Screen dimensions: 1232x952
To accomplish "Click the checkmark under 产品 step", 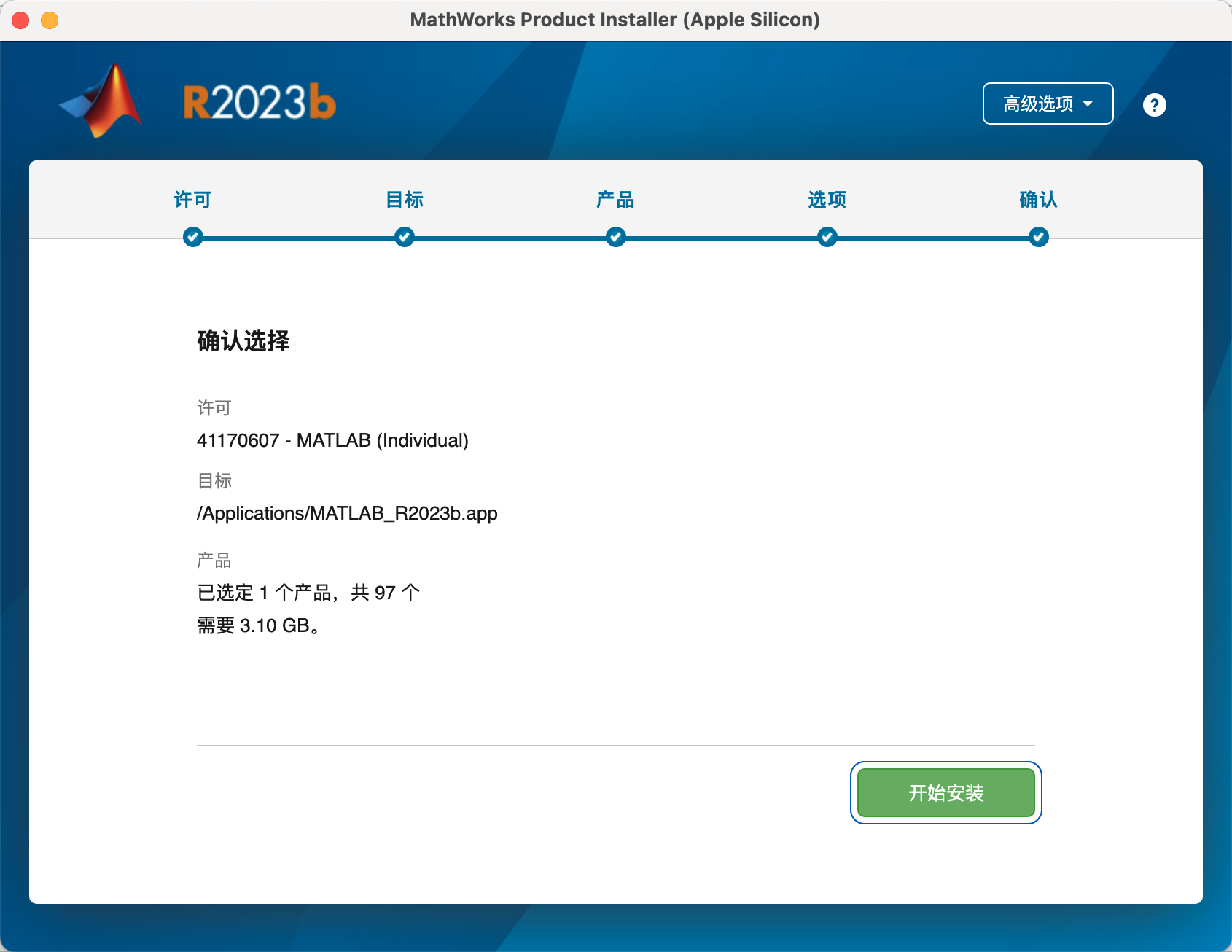I will (616, 237).
